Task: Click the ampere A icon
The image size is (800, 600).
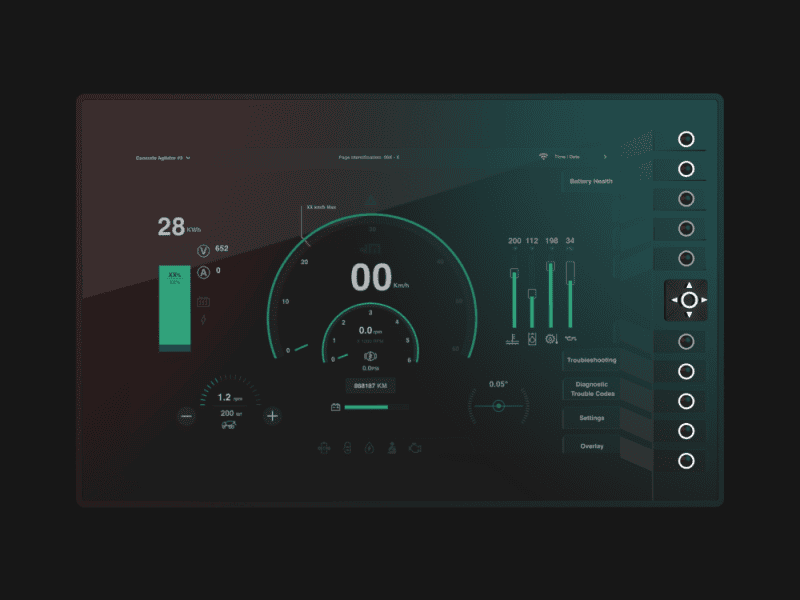Action: tap(204, 272)
